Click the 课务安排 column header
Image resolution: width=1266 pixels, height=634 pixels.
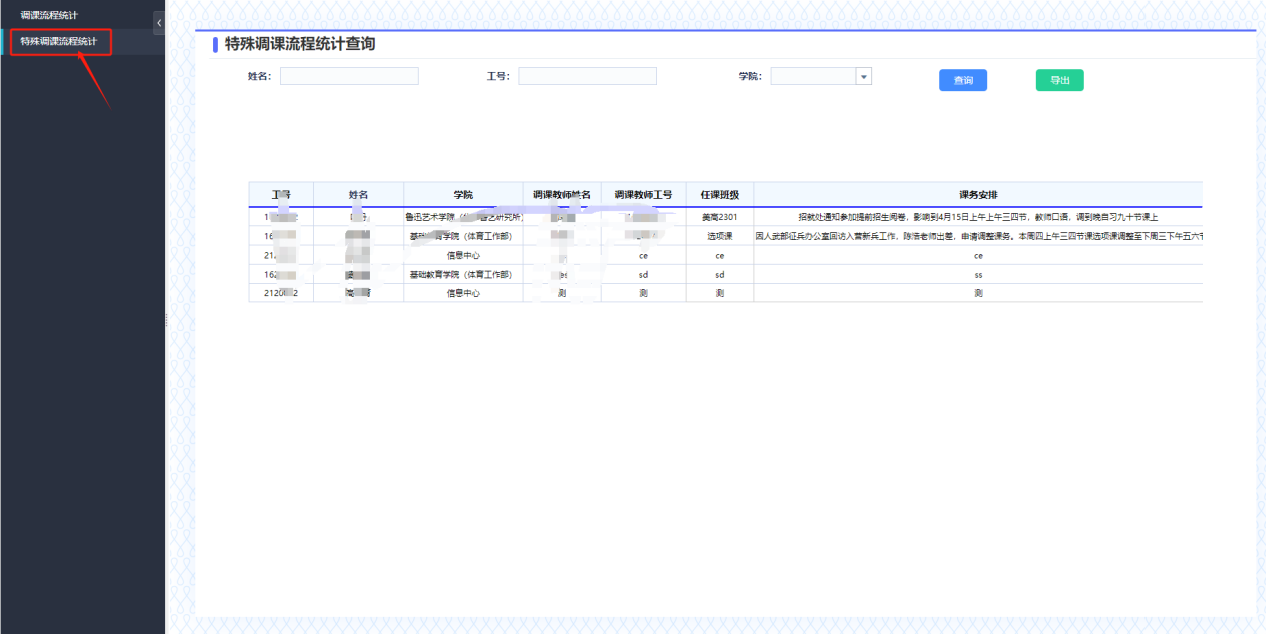[977, 195]
